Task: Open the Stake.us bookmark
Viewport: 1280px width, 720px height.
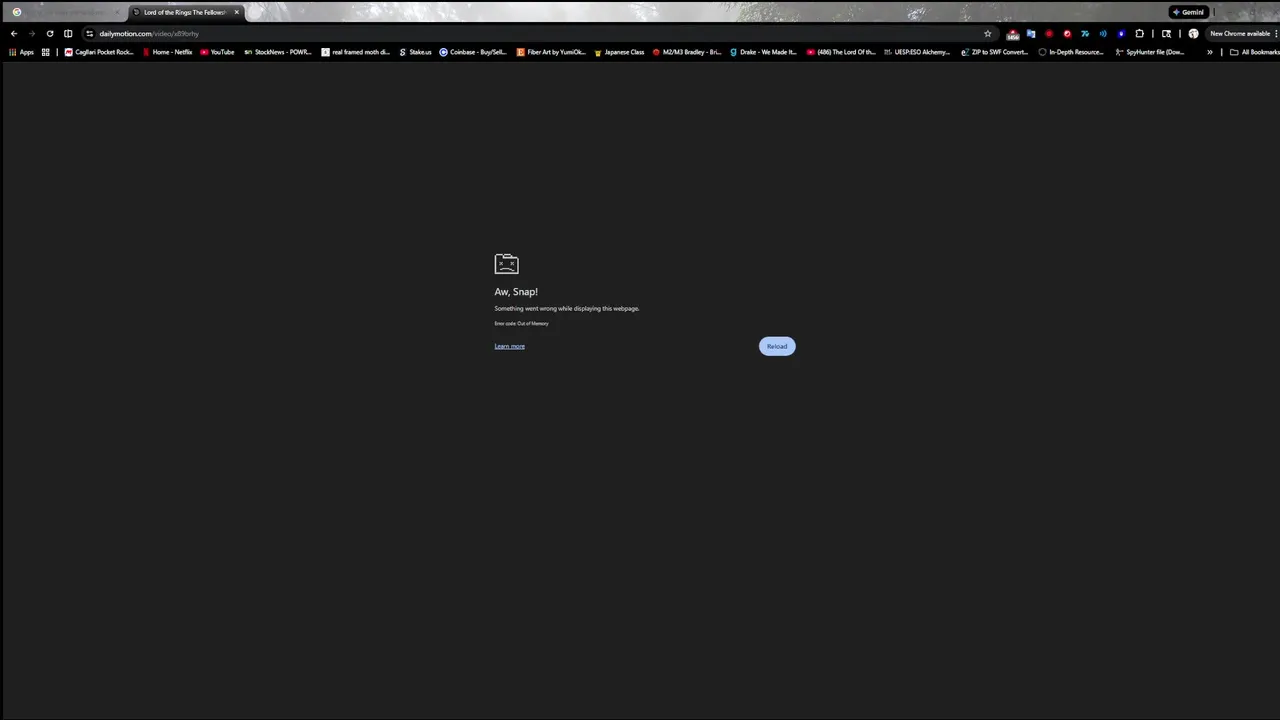Action: click(x=415, y=52)
